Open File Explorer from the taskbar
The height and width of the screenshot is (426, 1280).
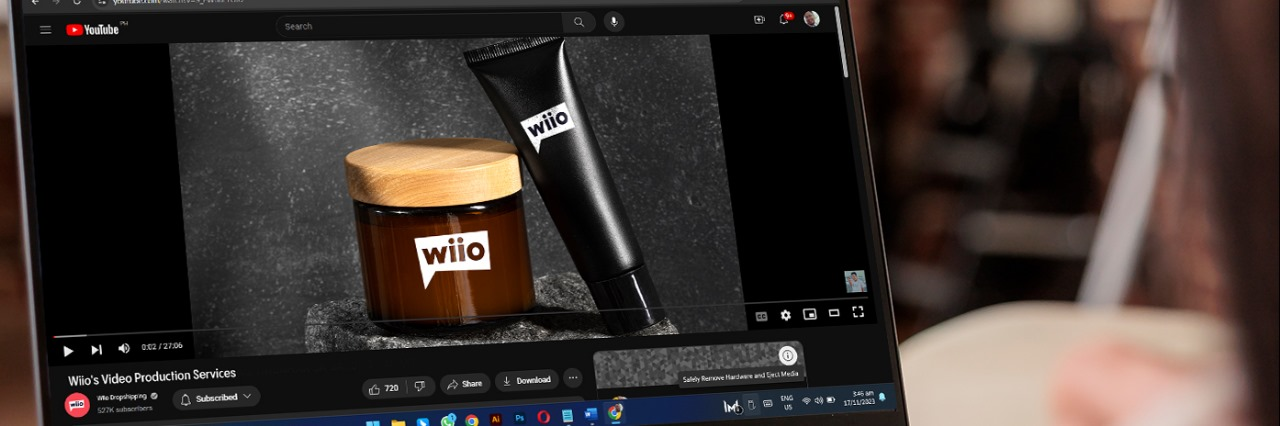(x=398, y=422)
